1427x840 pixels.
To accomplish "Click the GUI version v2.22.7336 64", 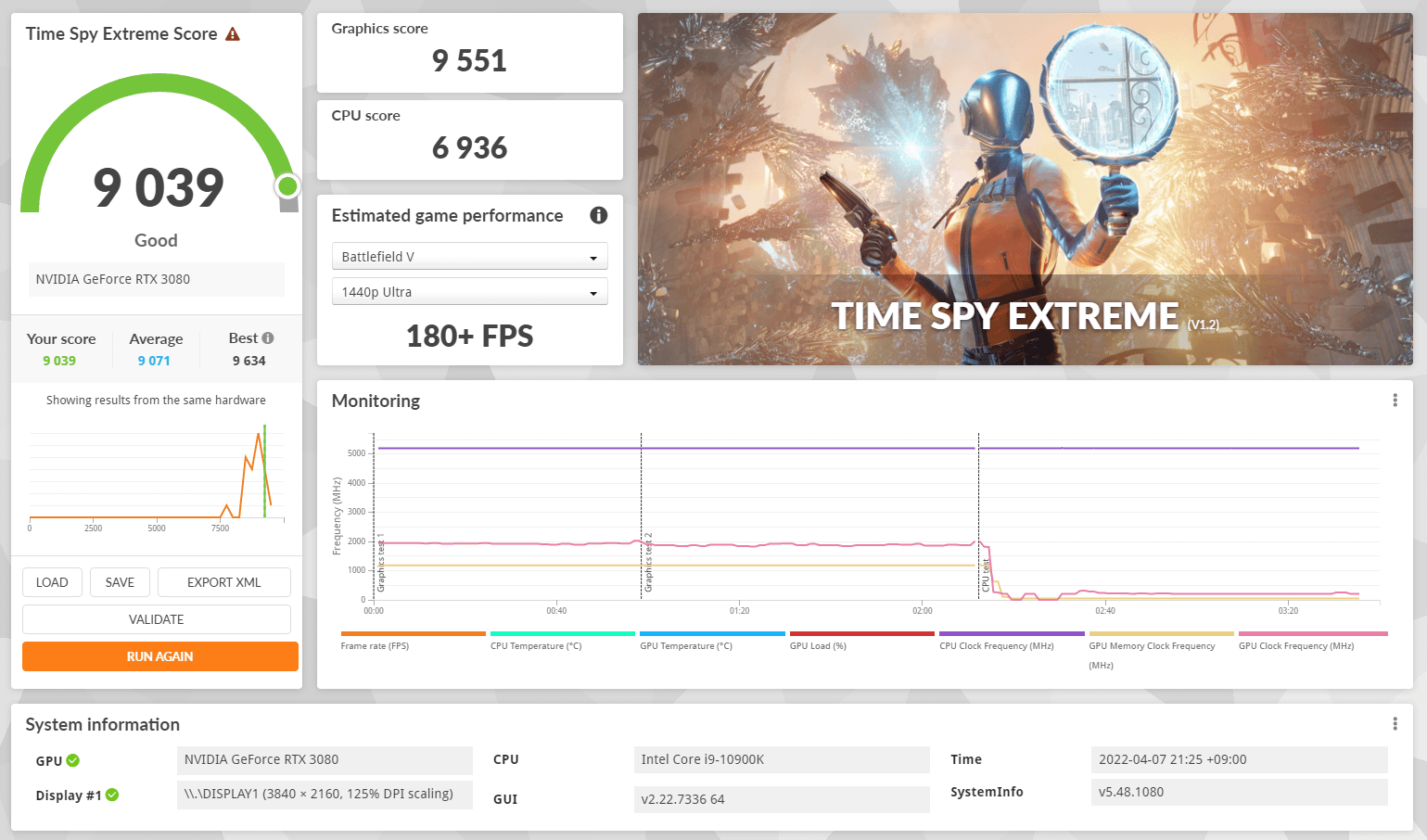I will 782,799.
